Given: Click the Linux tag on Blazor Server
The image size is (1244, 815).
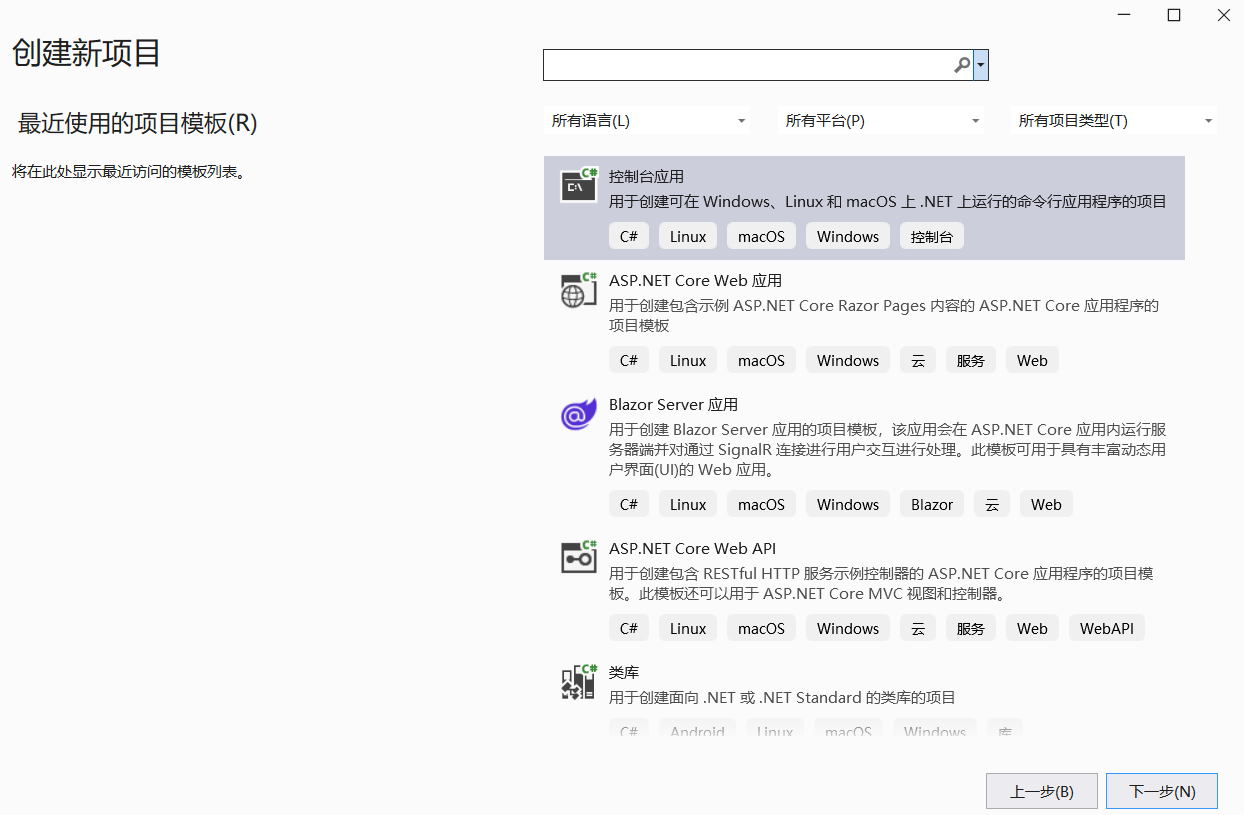Looking at the screenshot, I should tap(688, 504).
